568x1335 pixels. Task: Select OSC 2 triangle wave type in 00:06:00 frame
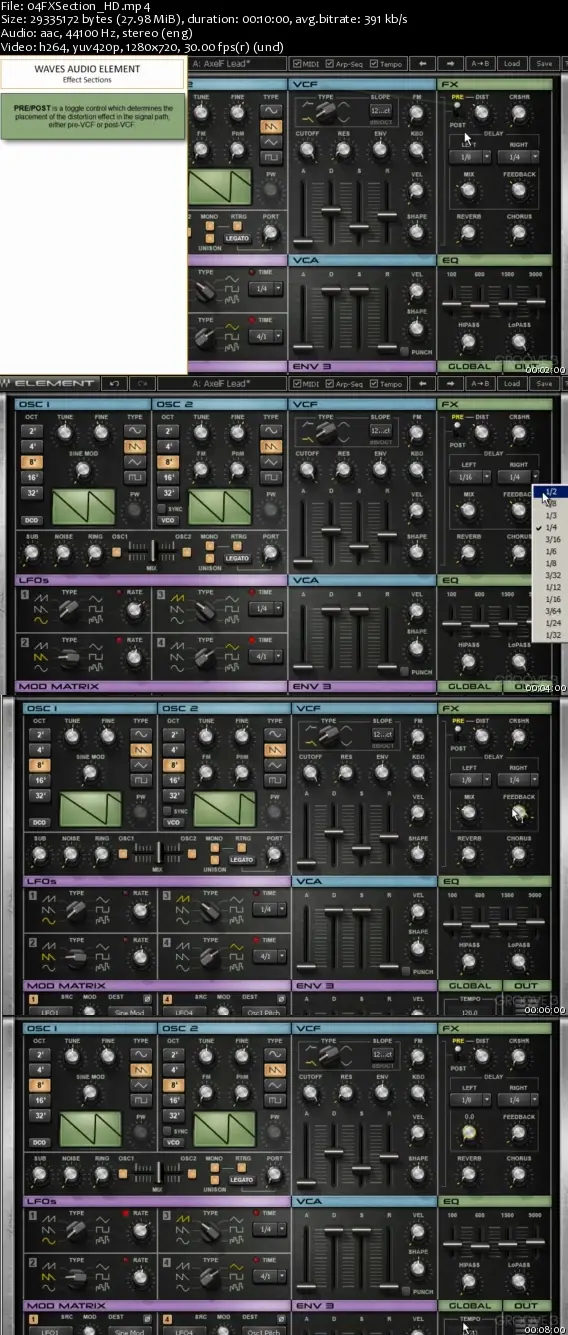(273, 764)
